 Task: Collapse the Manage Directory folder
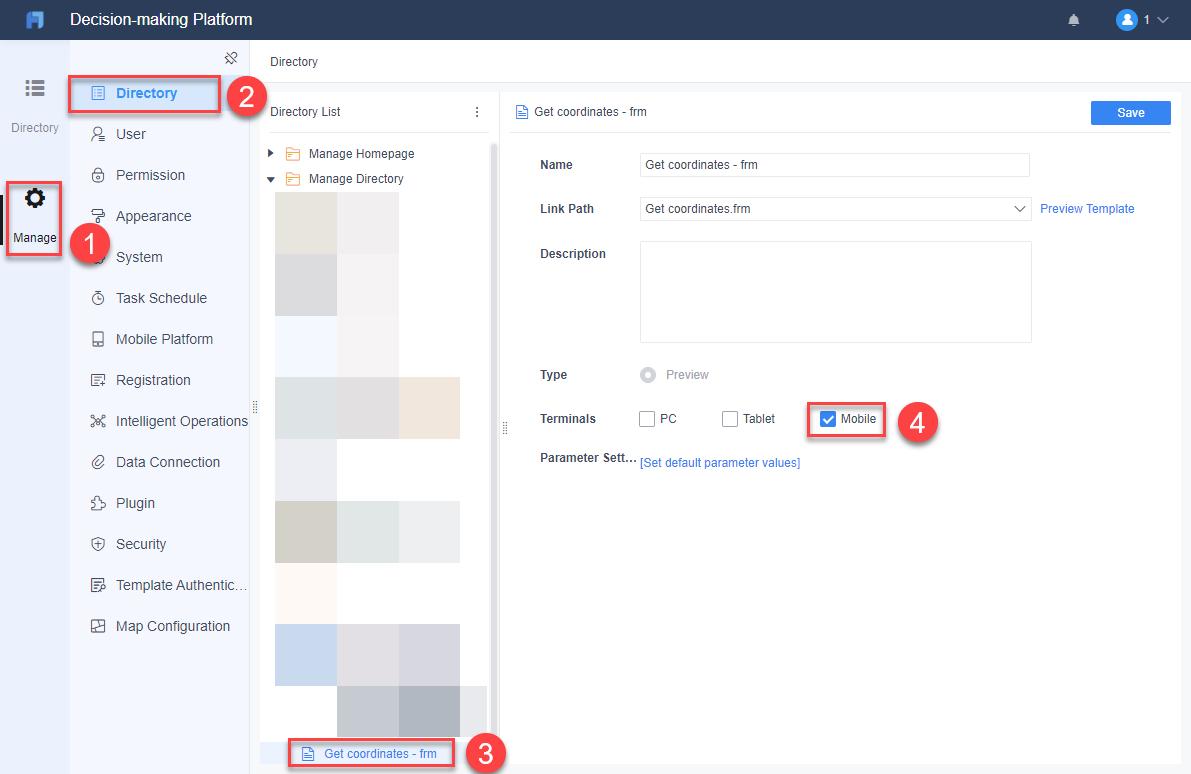[x=270, y=179]
